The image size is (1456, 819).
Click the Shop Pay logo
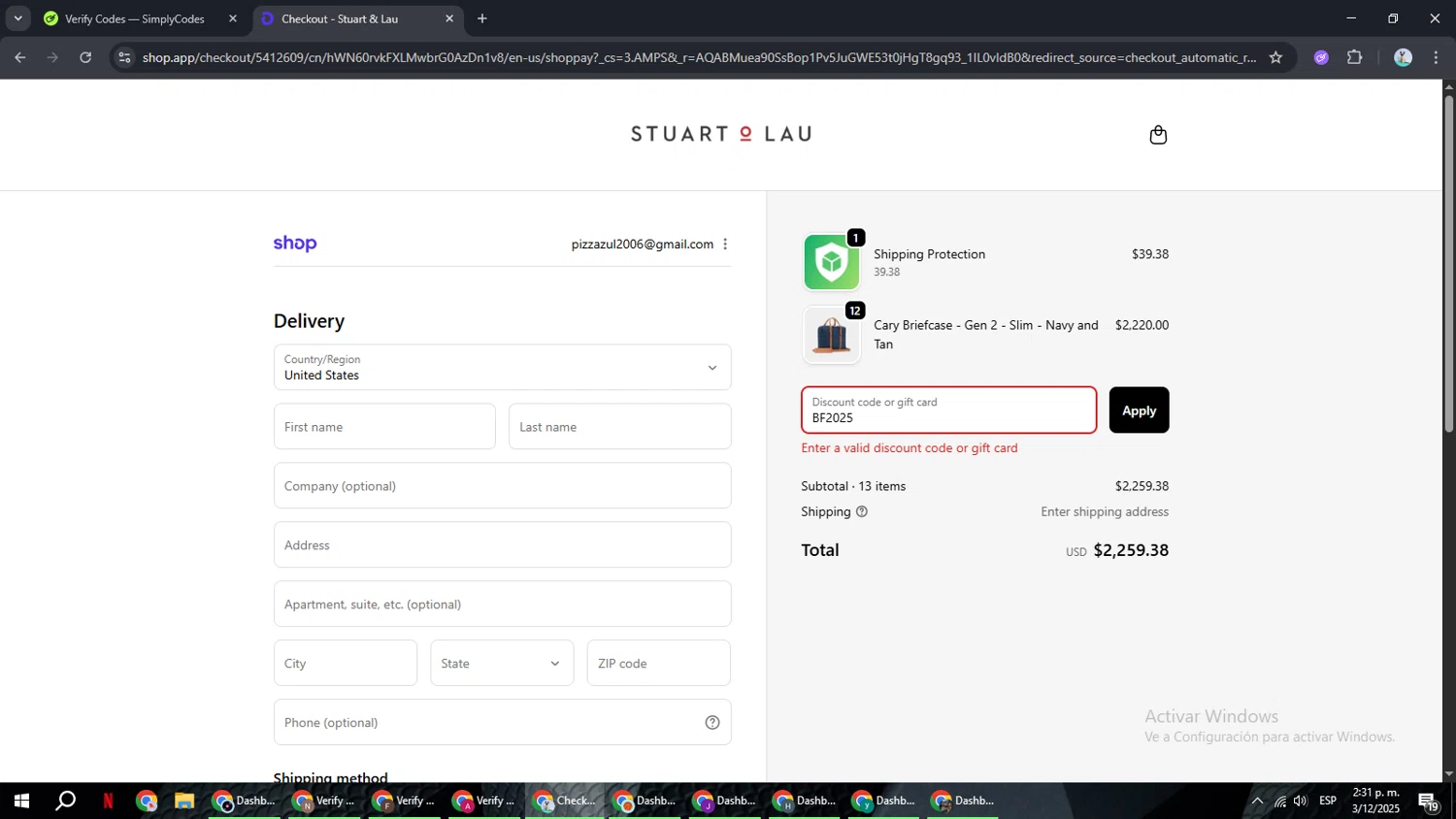coord(295,244)
